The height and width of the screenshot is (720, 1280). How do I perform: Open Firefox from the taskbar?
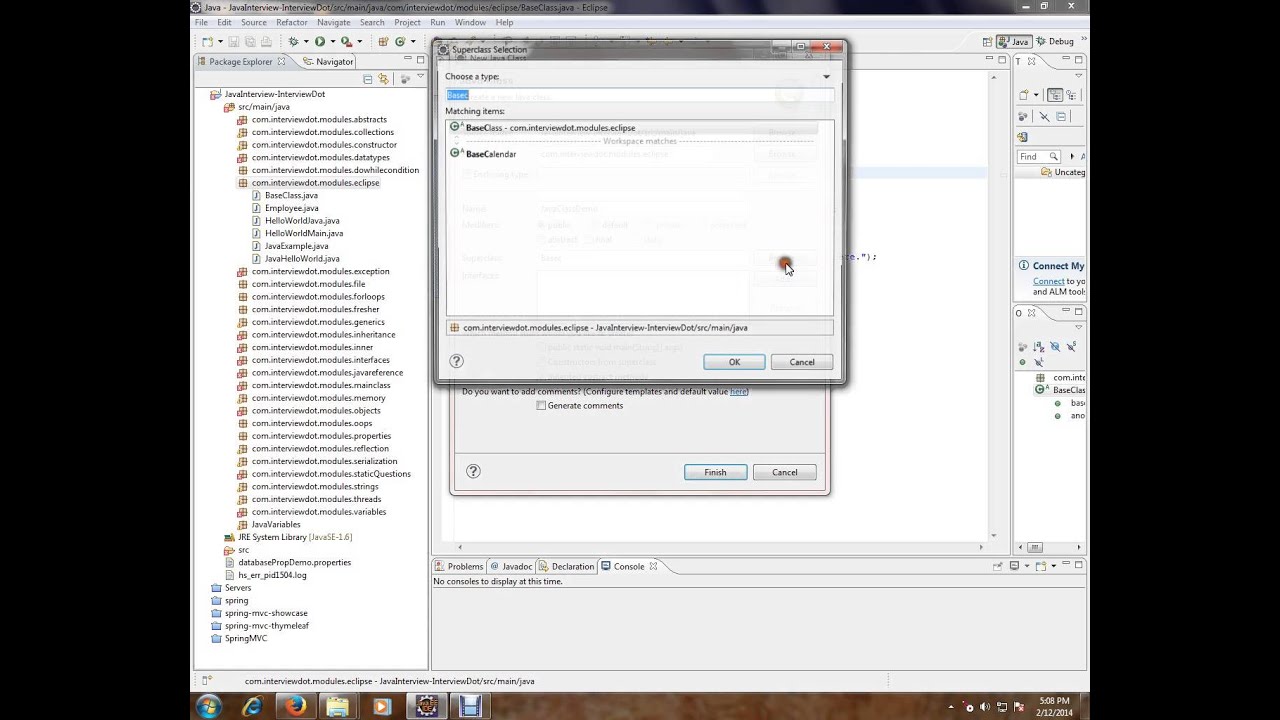click(x=295, y=706)
